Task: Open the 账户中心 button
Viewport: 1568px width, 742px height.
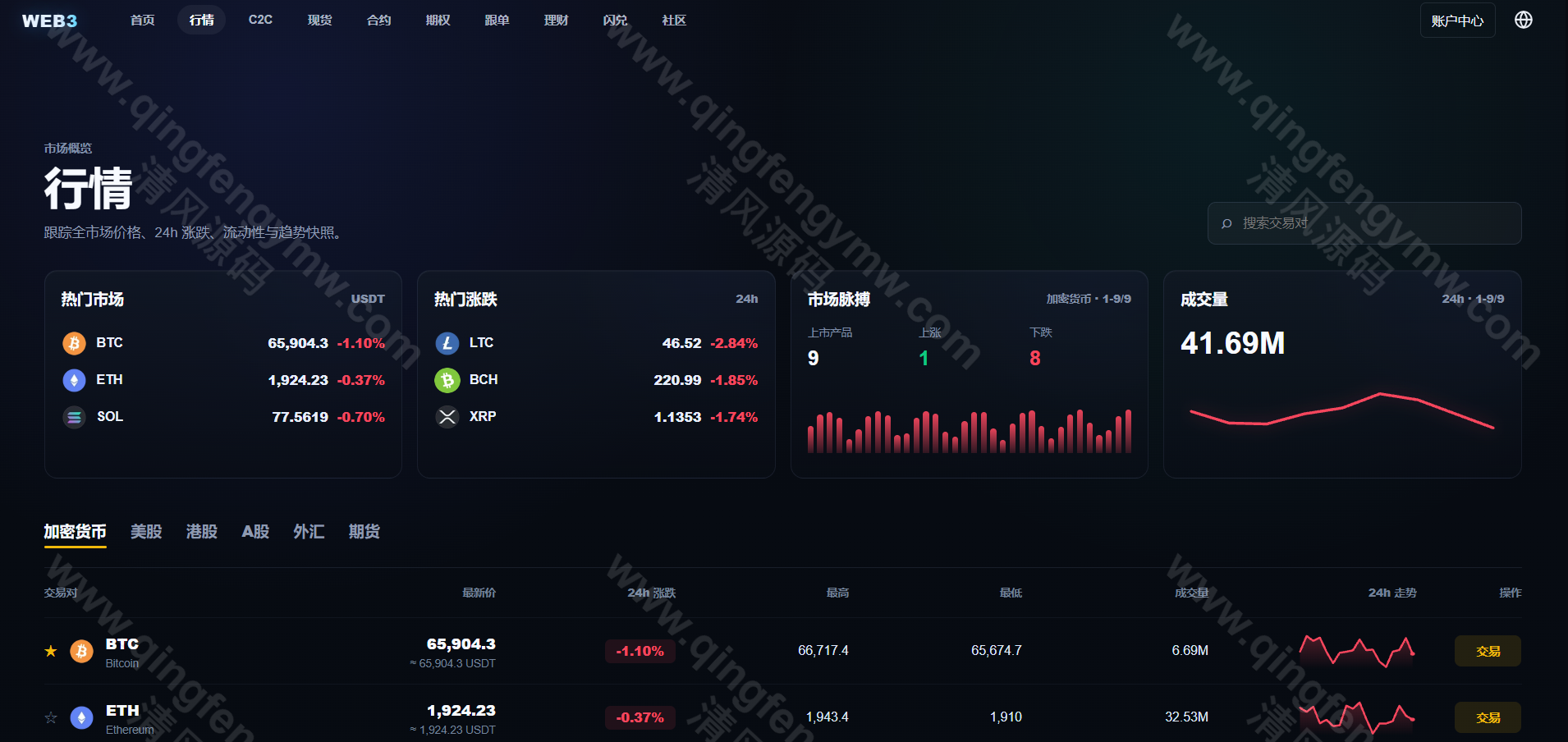Action: click(1458, 21)
